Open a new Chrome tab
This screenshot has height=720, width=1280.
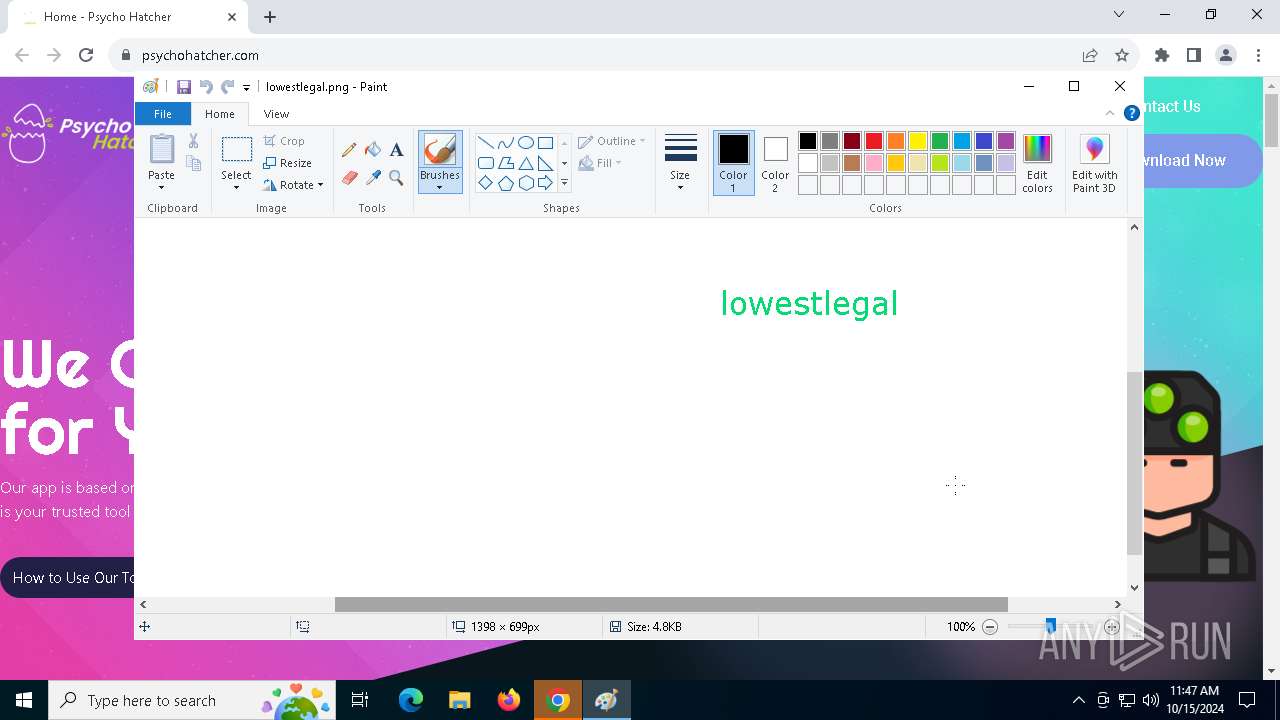270,17
